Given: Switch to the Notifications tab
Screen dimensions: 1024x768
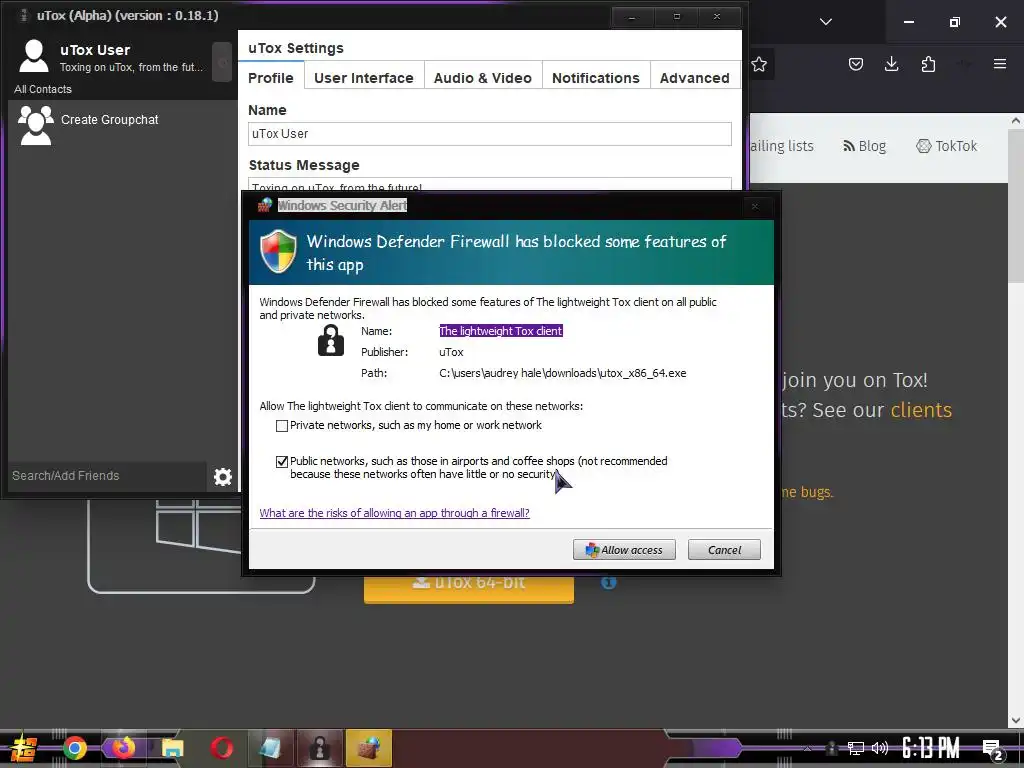Looking at the screenshot, I should pyautogui.click(x=596, y=78).
